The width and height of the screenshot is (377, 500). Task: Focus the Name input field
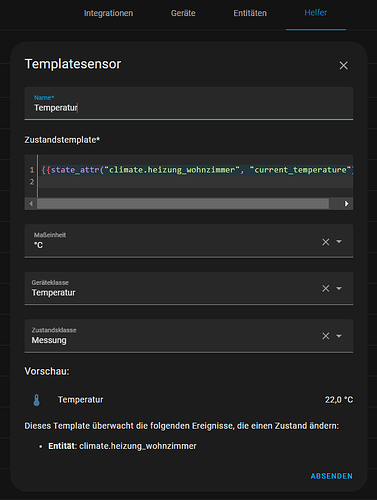pyautogui.click(x=189, y=103)
